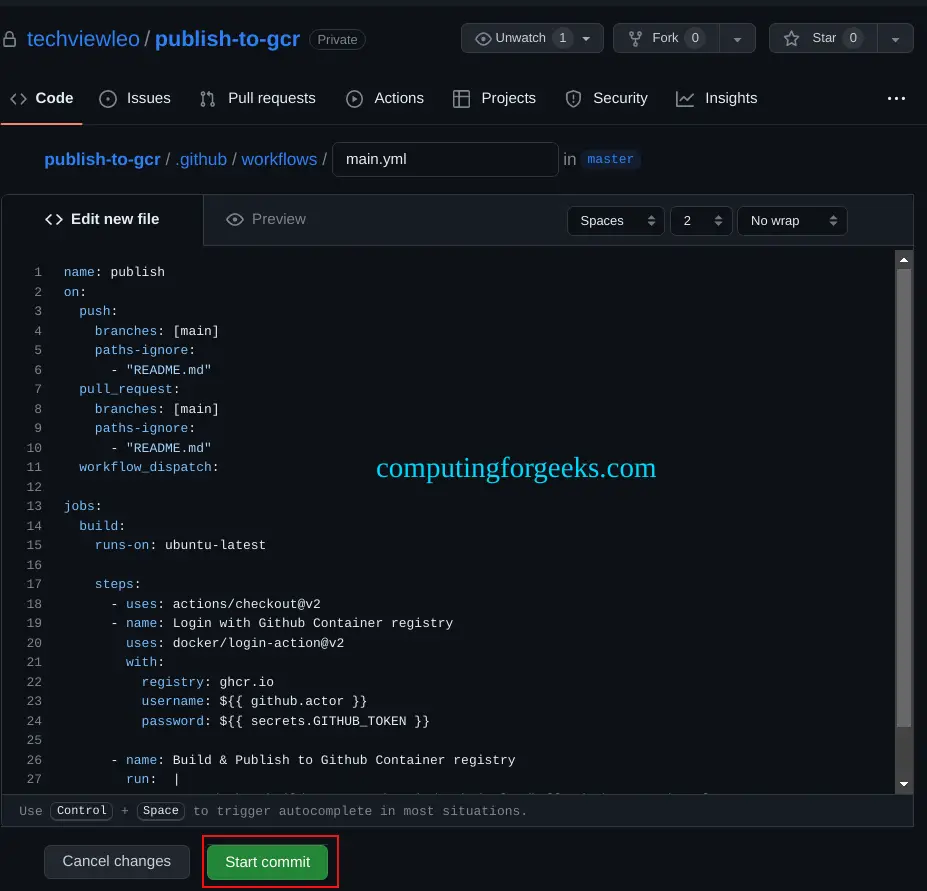Click the editor scrollbar down arrow

(x=903, y=783)
